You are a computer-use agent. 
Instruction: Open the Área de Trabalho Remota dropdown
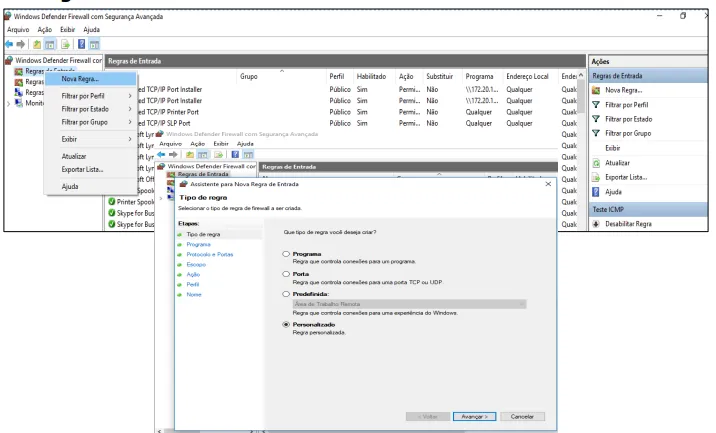pos(409,304)
